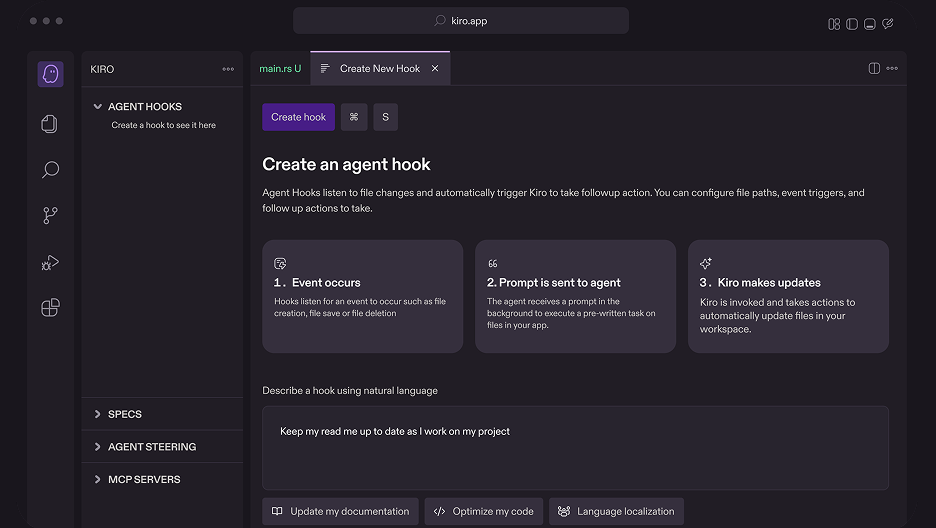Open the Search magnifier icon

(x=50, y=170)
